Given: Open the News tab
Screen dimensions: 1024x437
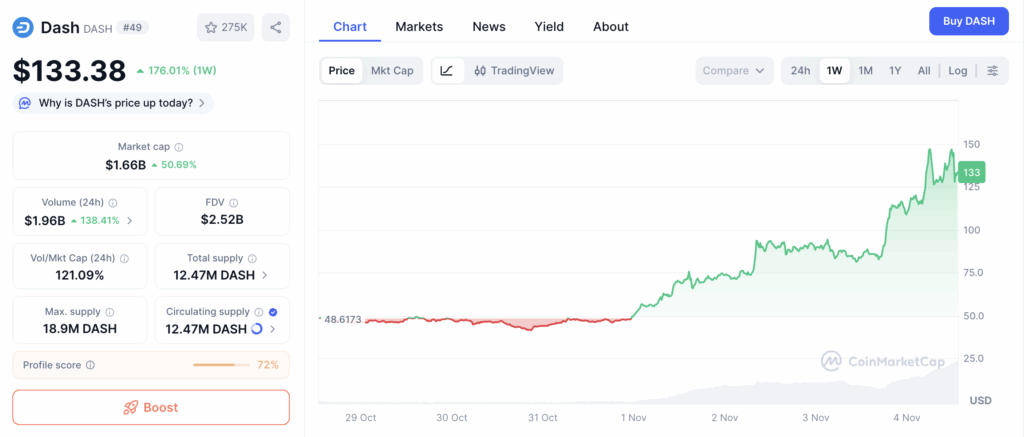Looking at the screenshot, I should 488,27.
